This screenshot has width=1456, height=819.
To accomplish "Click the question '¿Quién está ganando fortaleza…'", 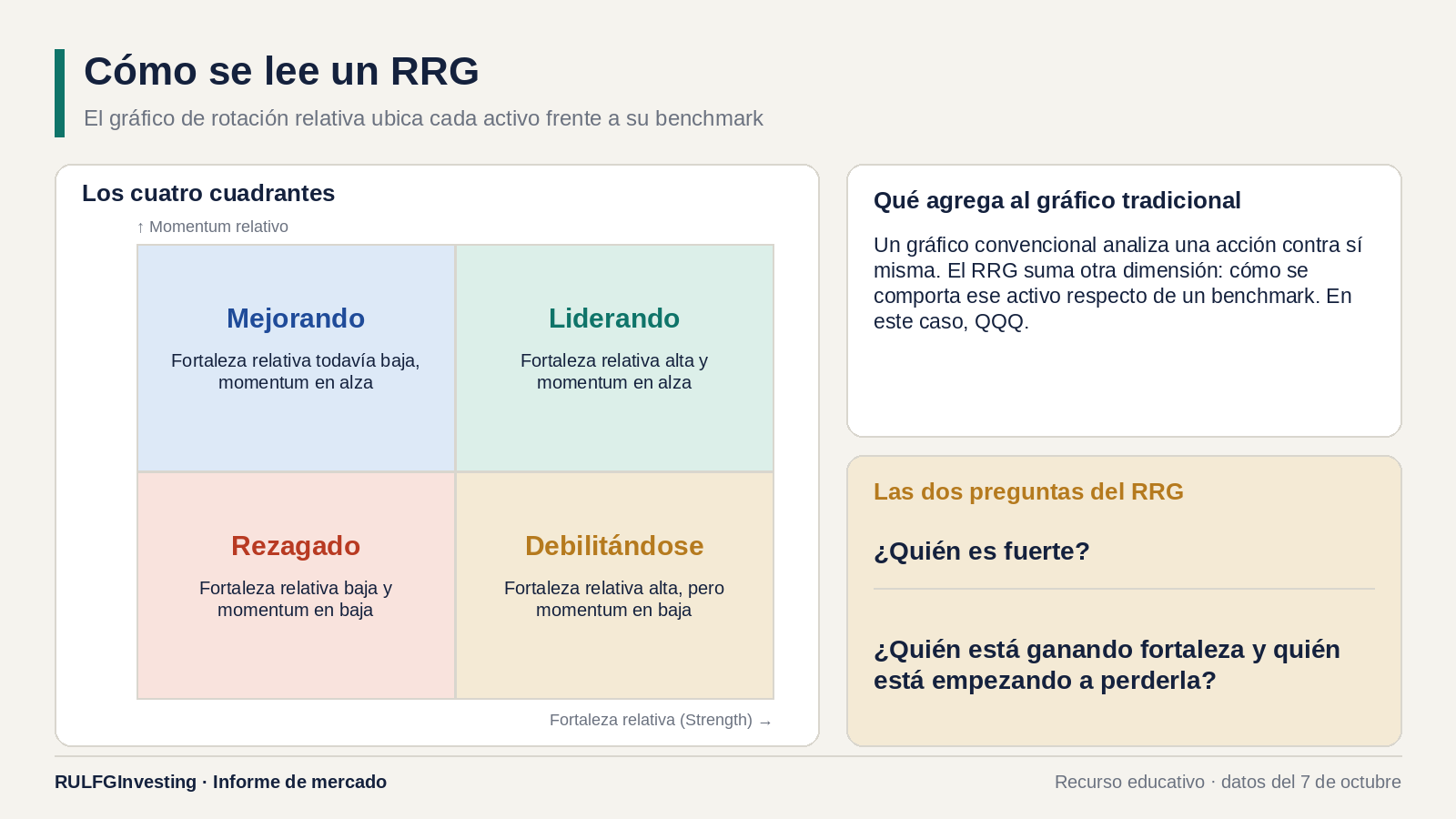I will point(1107,665).
